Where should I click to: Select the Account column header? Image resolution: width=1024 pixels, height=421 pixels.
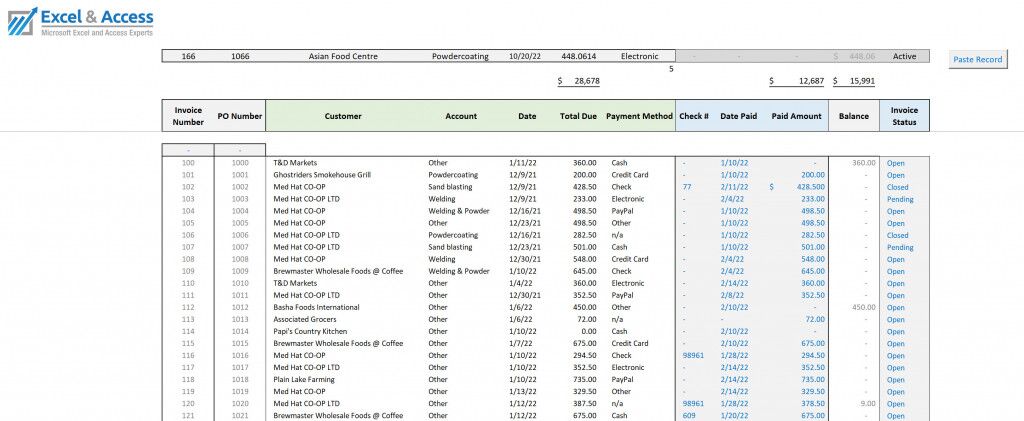pyautogui.click(x=461, y=116)
